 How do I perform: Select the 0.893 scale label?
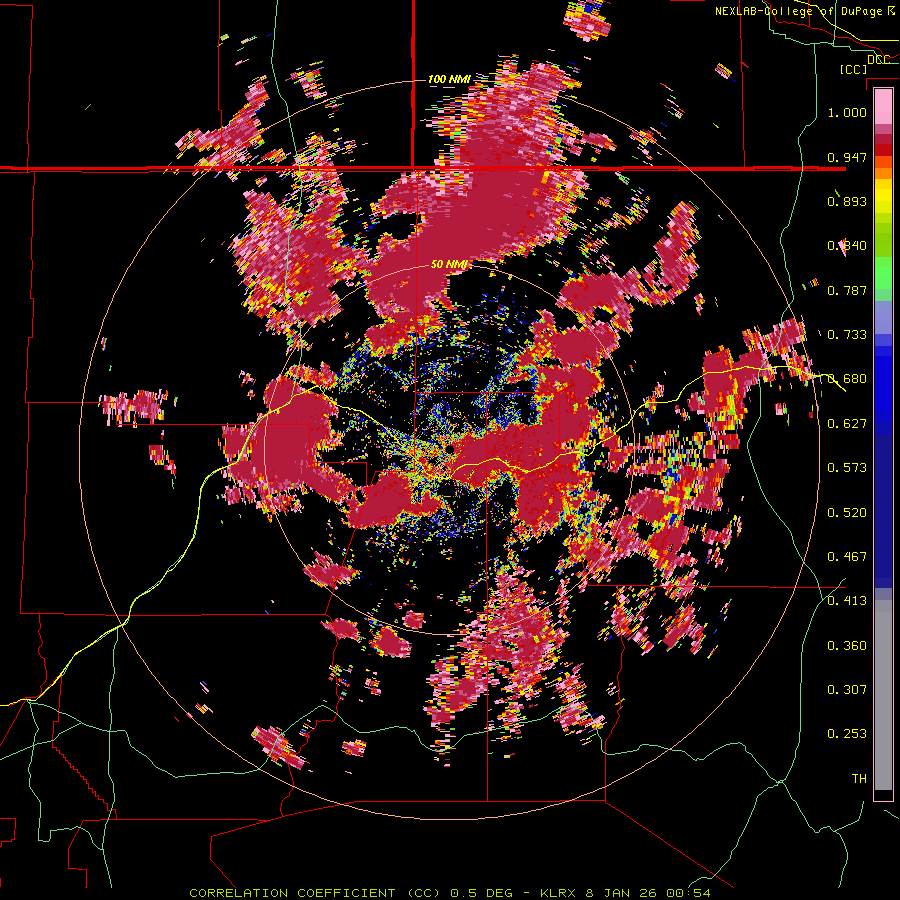(x=847, y=201)
